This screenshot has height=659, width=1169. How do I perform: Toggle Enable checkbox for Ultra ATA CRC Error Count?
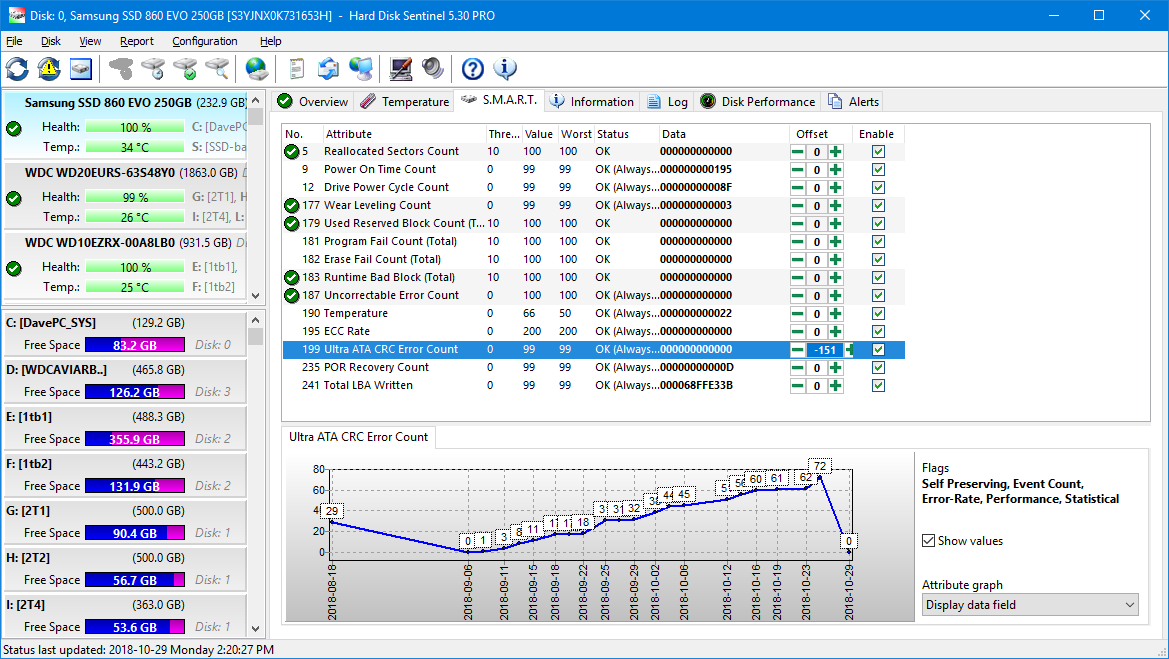coord(878,350)
